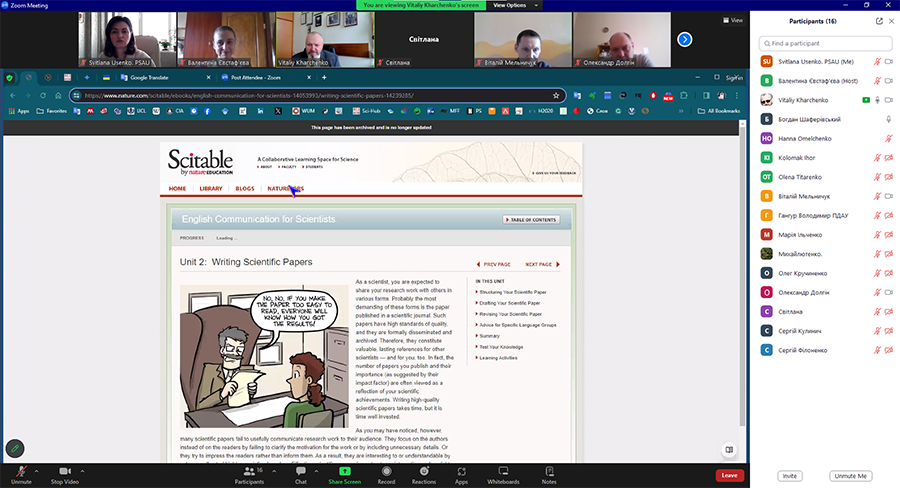Expand audio options arrow next to Unmute
The width and height of the screenshot is (900, 488).
(x=37, y=471)
